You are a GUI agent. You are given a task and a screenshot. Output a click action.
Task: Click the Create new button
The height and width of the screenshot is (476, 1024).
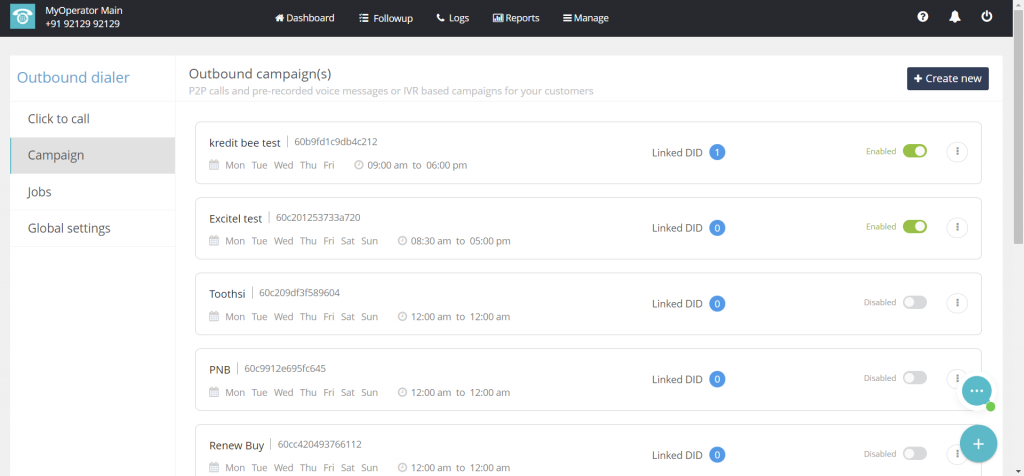948,78
